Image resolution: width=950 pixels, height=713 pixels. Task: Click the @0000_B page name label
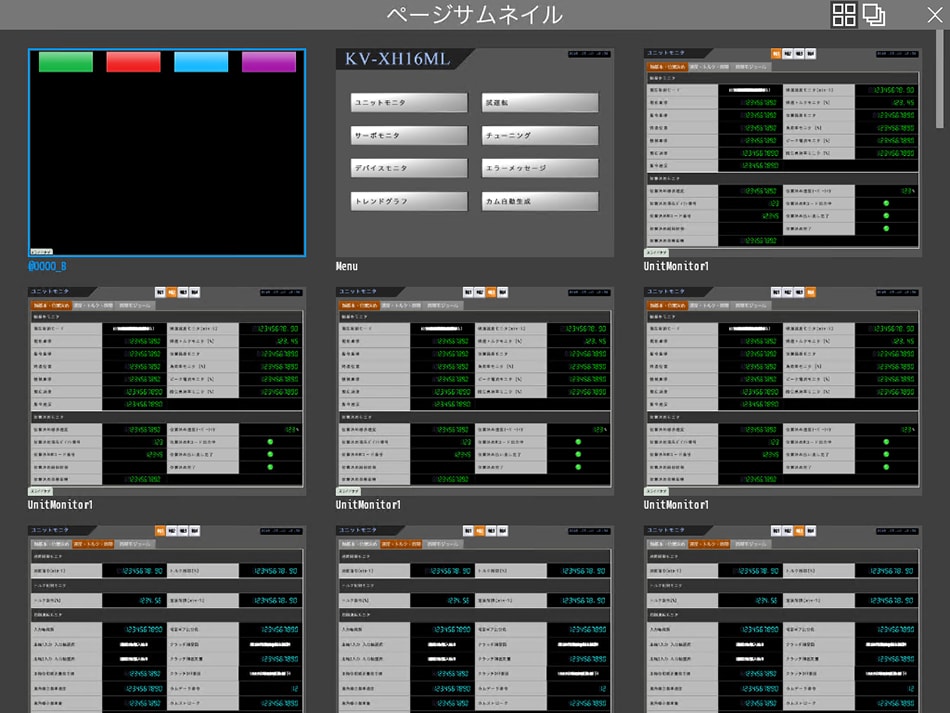click(x=47, y=267)
